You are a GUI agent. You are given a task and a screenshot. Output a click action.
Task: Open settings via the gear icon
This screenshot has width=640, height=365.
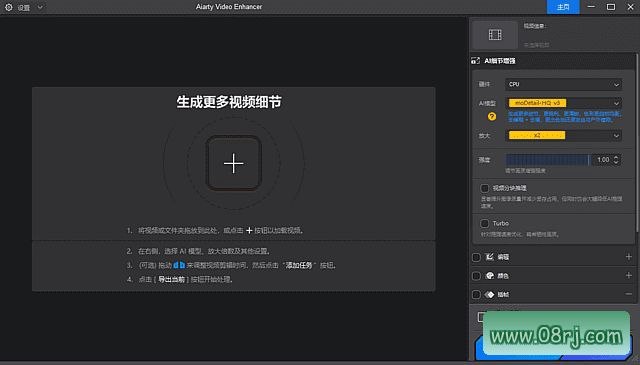(x=9, y=7)
